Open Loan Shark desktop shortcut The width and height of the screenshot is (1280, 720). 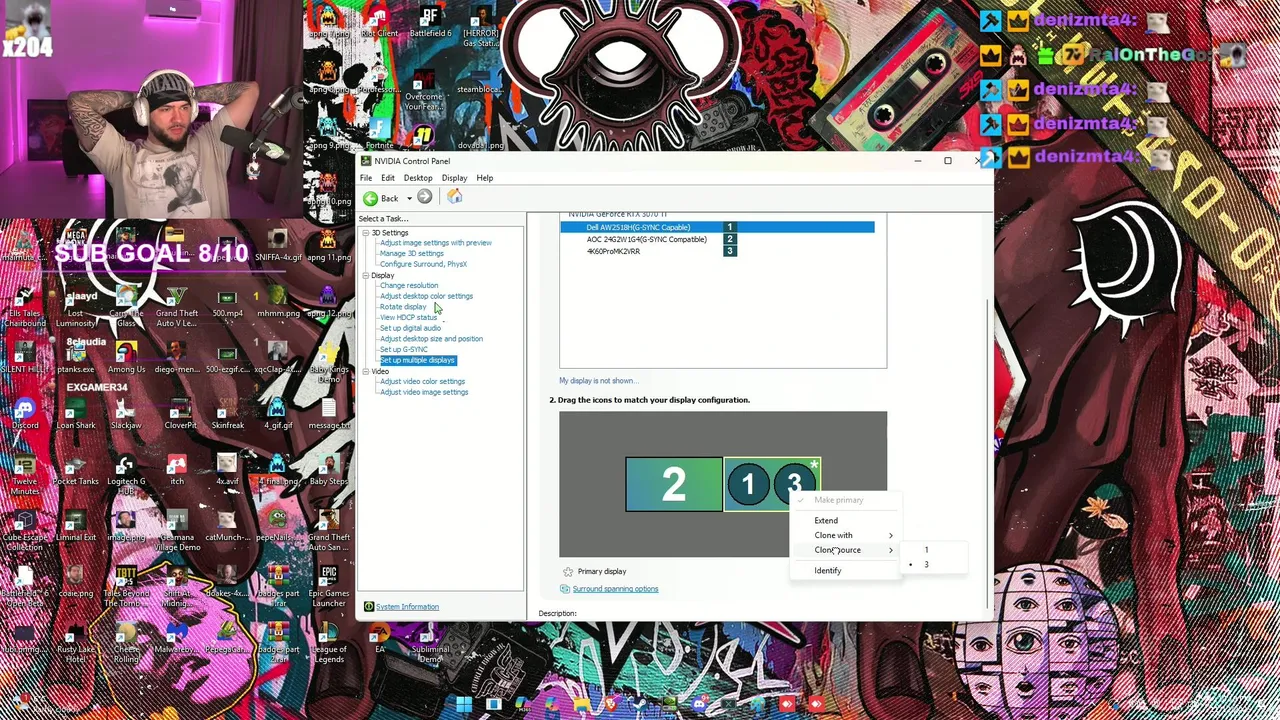[76, 412]
